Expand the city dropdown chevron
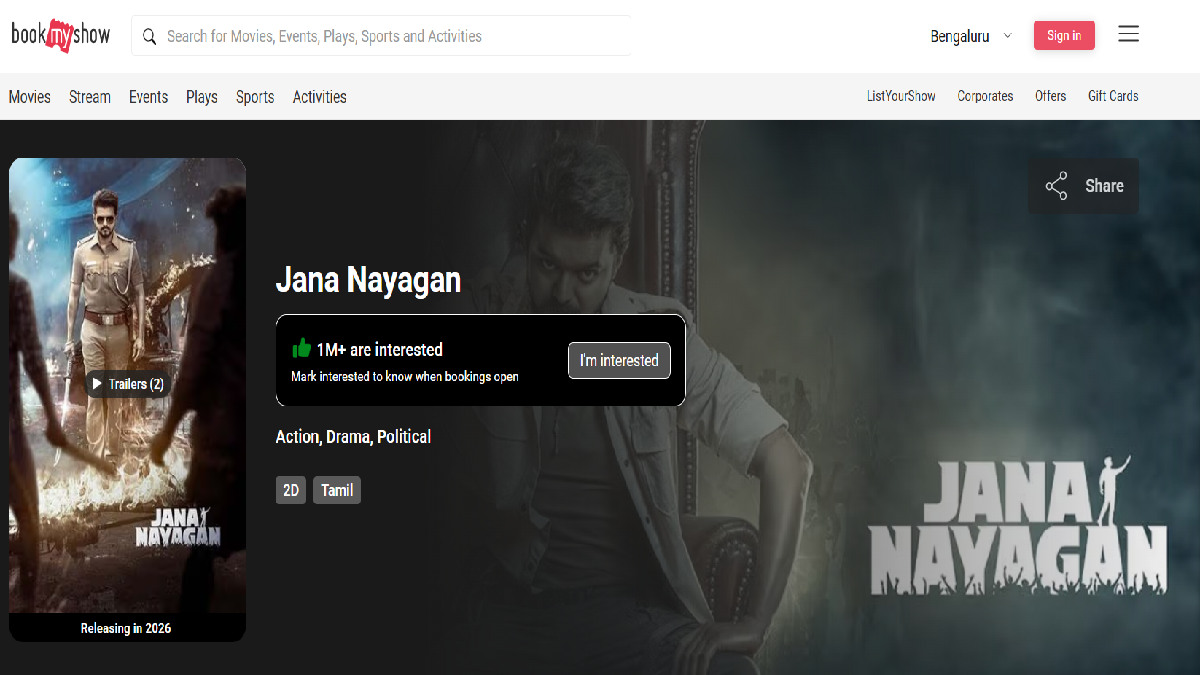The width and height of the screenshot is (1200, 675). [1006, 35]
